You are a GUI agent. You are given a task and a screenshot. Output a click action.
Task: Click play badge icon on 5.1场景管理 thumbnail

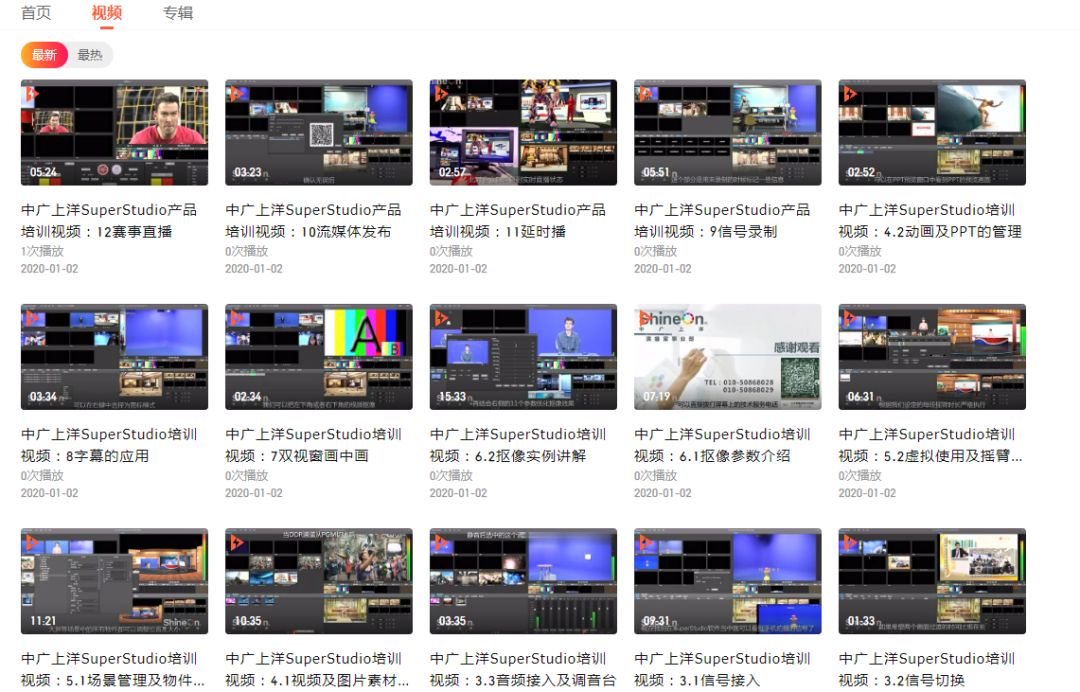tap(31, 542)
